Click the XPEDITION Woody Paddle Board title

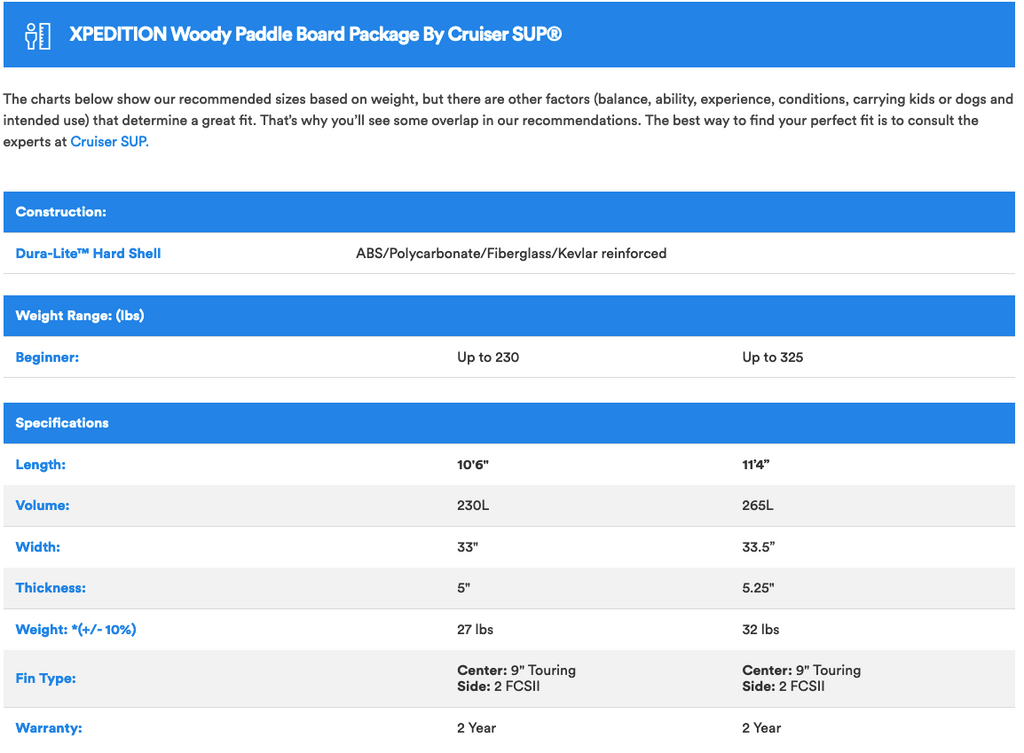coord(315,34)
